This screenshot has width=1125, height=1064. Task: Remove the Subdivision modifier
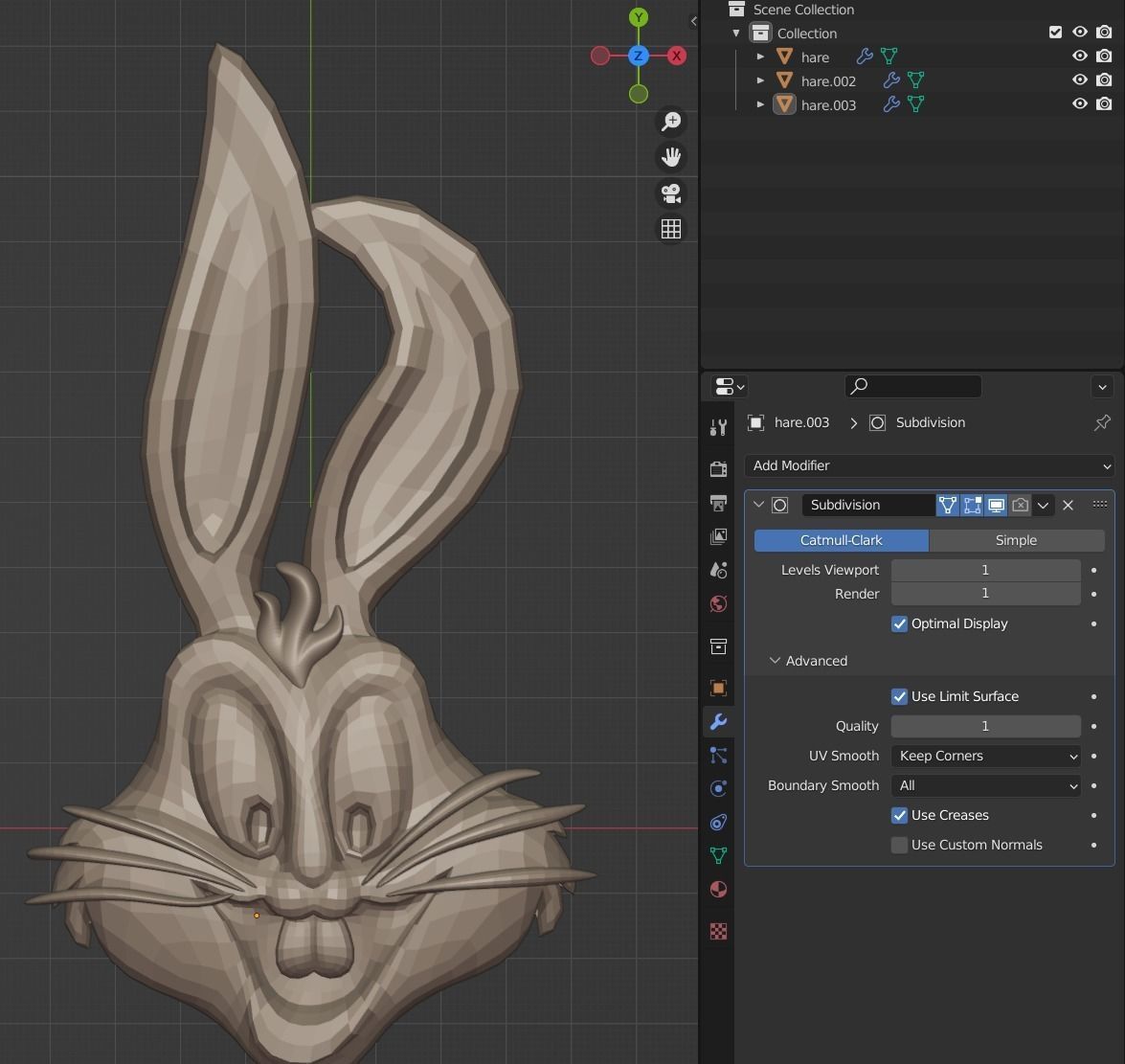[1068, 505]
